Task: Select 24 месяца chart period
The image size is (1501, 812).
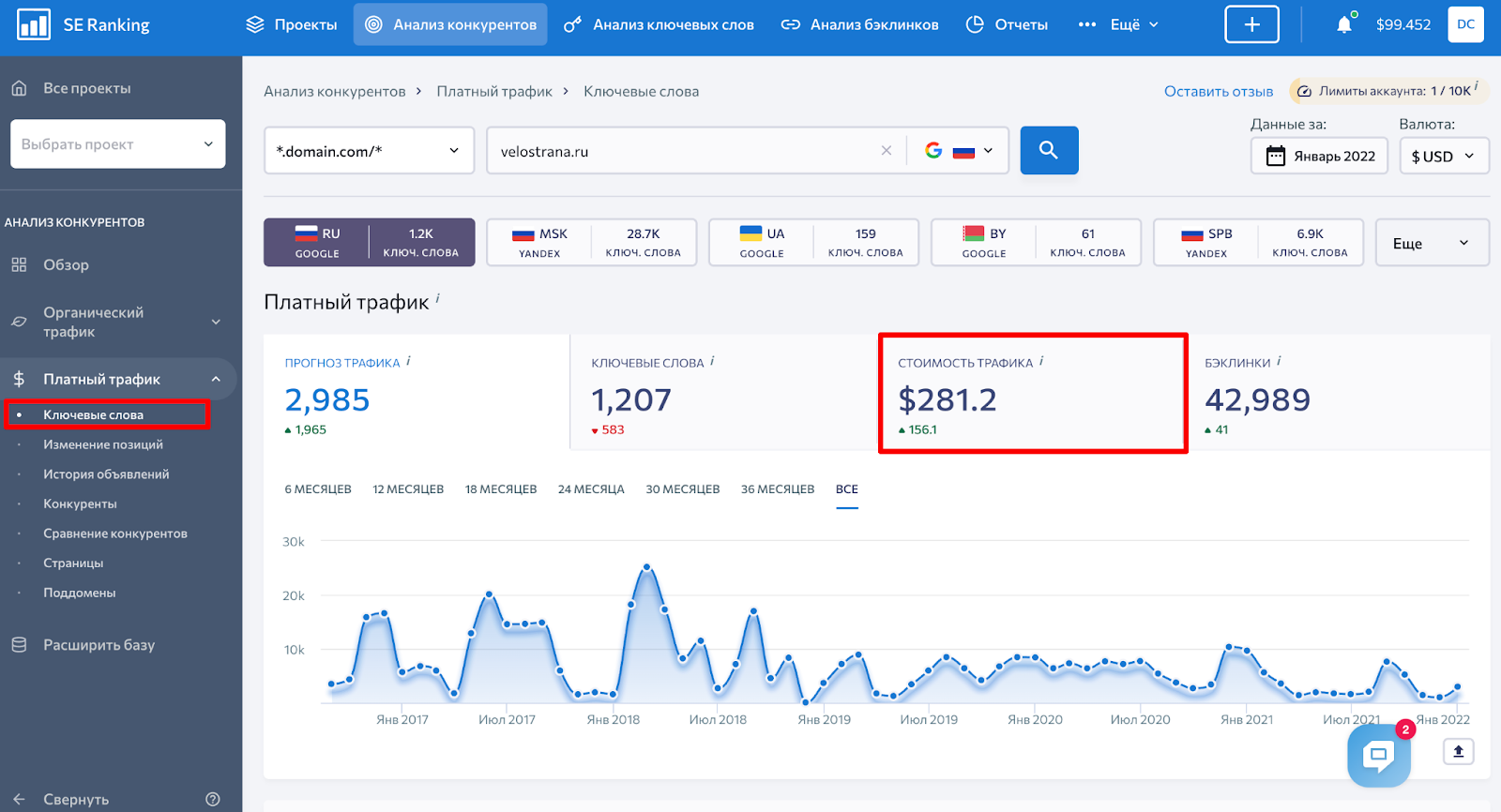Action: click(x=591, y=489)
